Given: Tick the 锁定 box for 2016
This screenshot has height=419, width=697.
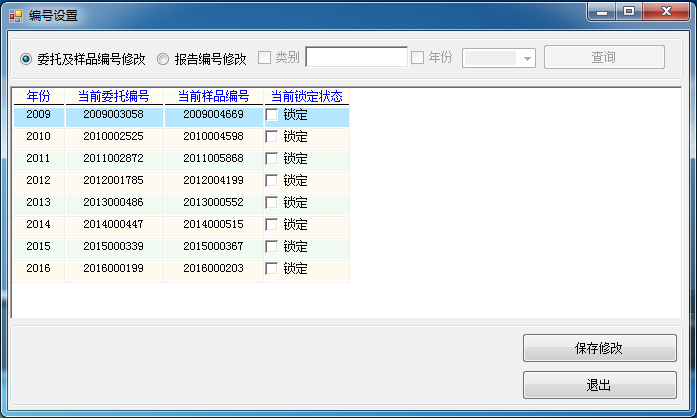Looking at the screenshot, I should [x=272, y=269].
